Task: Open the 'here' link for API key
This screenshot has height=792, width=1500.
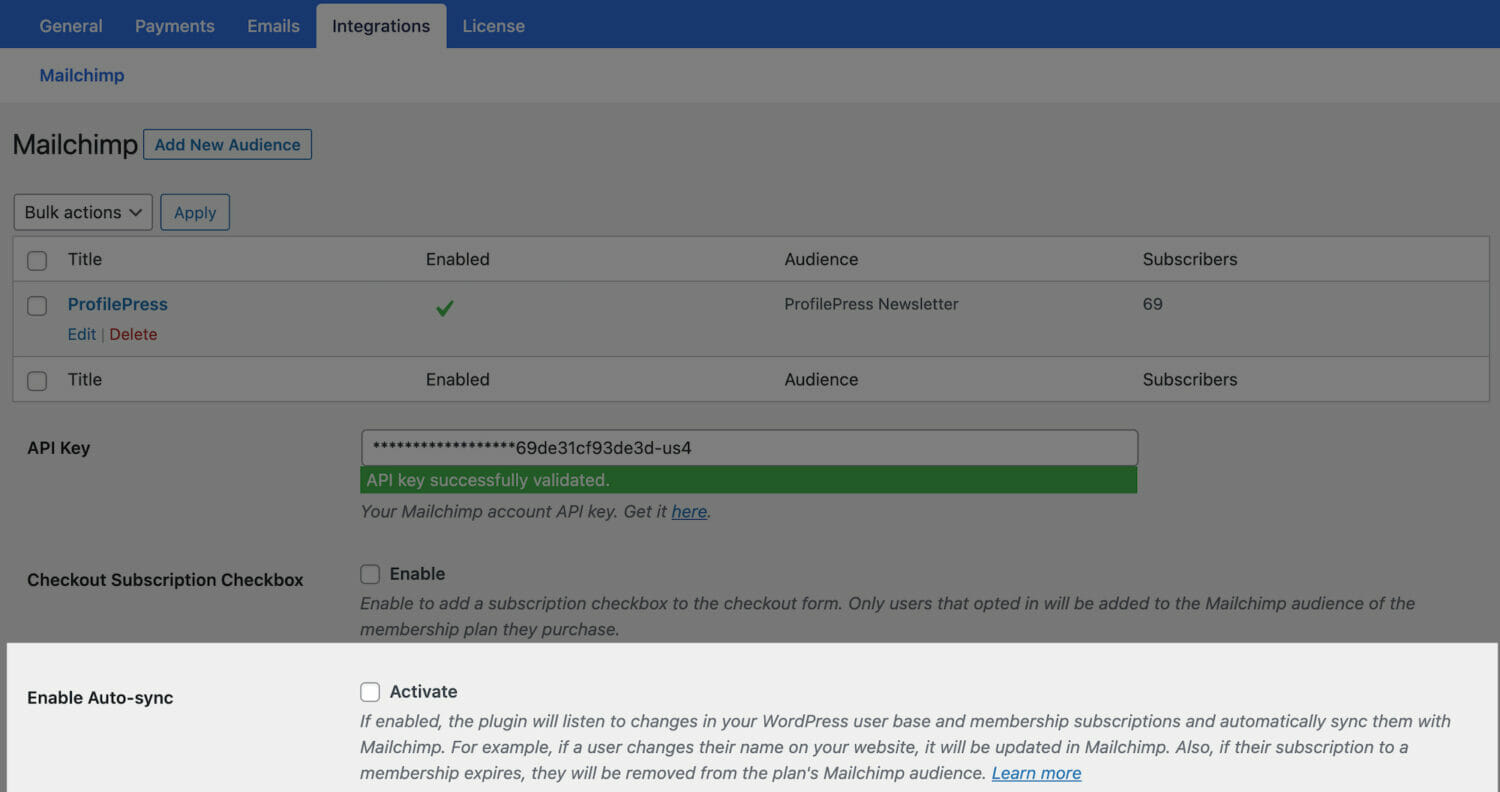Action: [x=689, y=511]
